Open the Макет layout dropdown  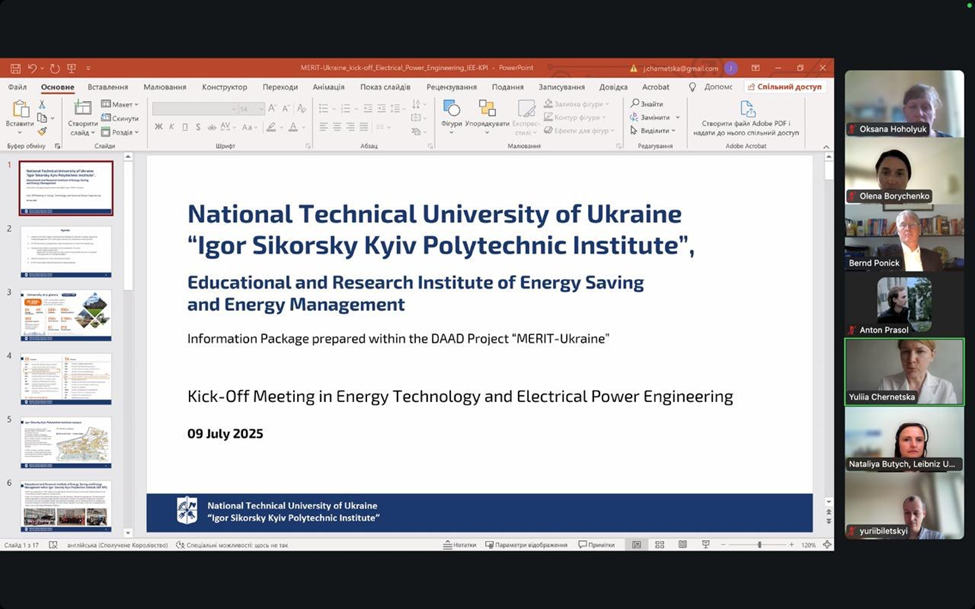click(x=120, y=105)
